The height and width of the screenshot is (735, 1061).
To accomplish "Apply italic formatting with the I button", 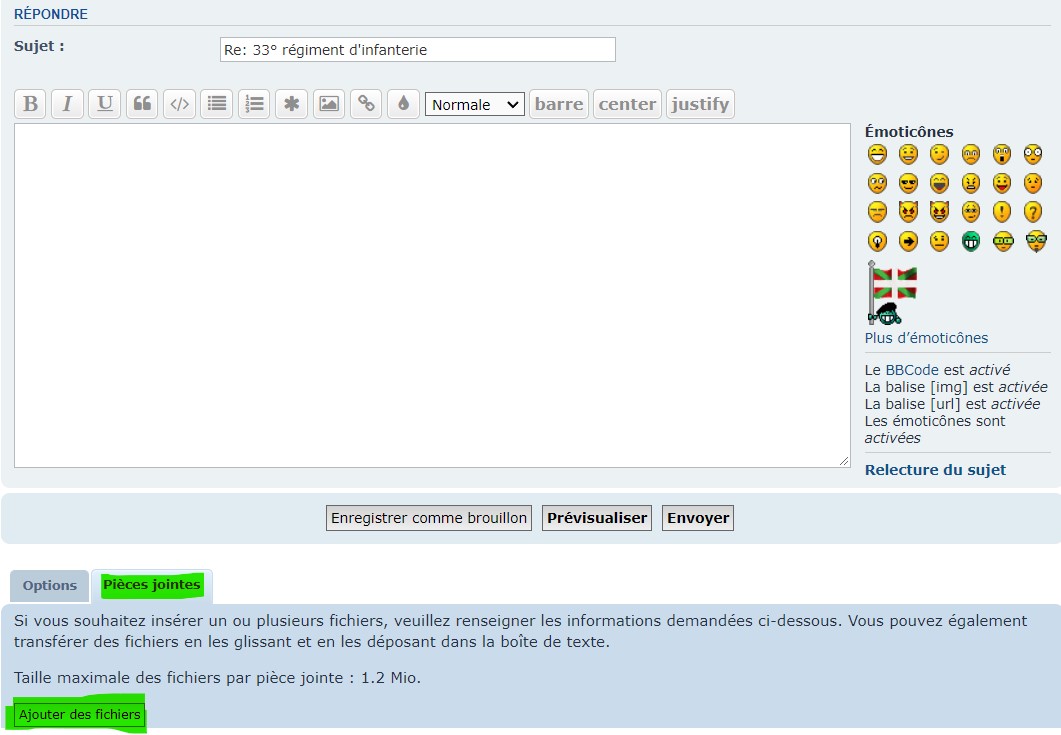I will 67,104.
